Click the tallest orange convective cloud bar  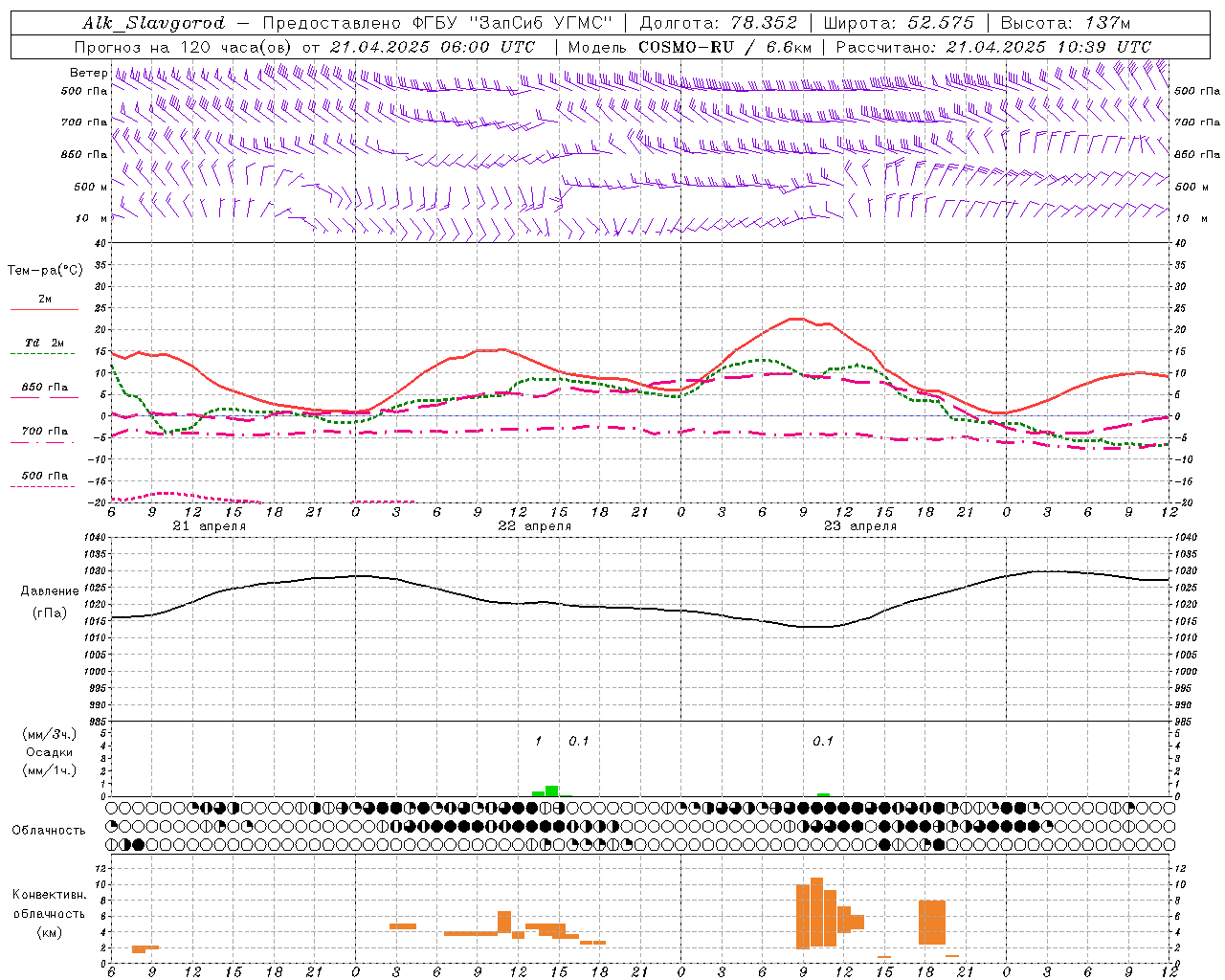coord(816,913)
